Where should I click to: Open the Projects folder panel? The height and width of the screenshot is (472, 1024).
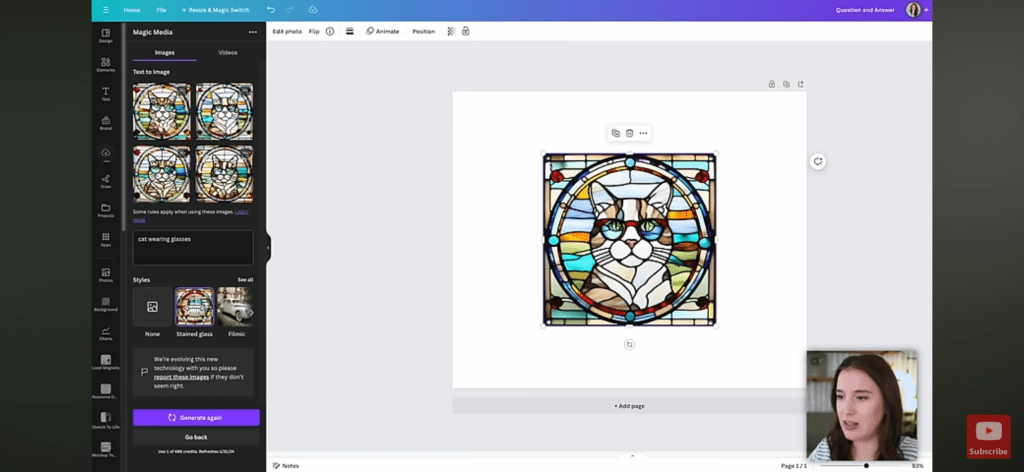tap(106, 210)
